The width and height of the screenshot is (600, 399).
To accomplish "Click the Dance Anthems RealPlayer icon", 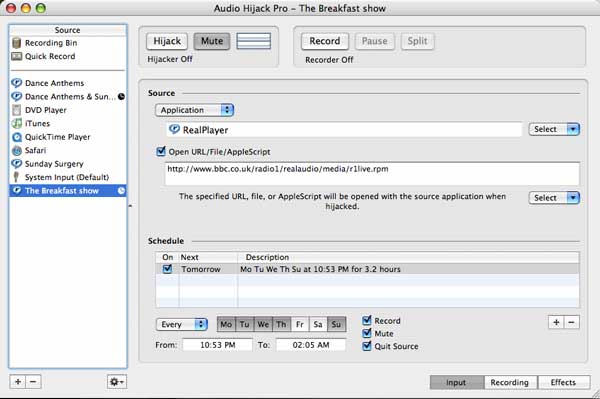I will coord(16,83).
